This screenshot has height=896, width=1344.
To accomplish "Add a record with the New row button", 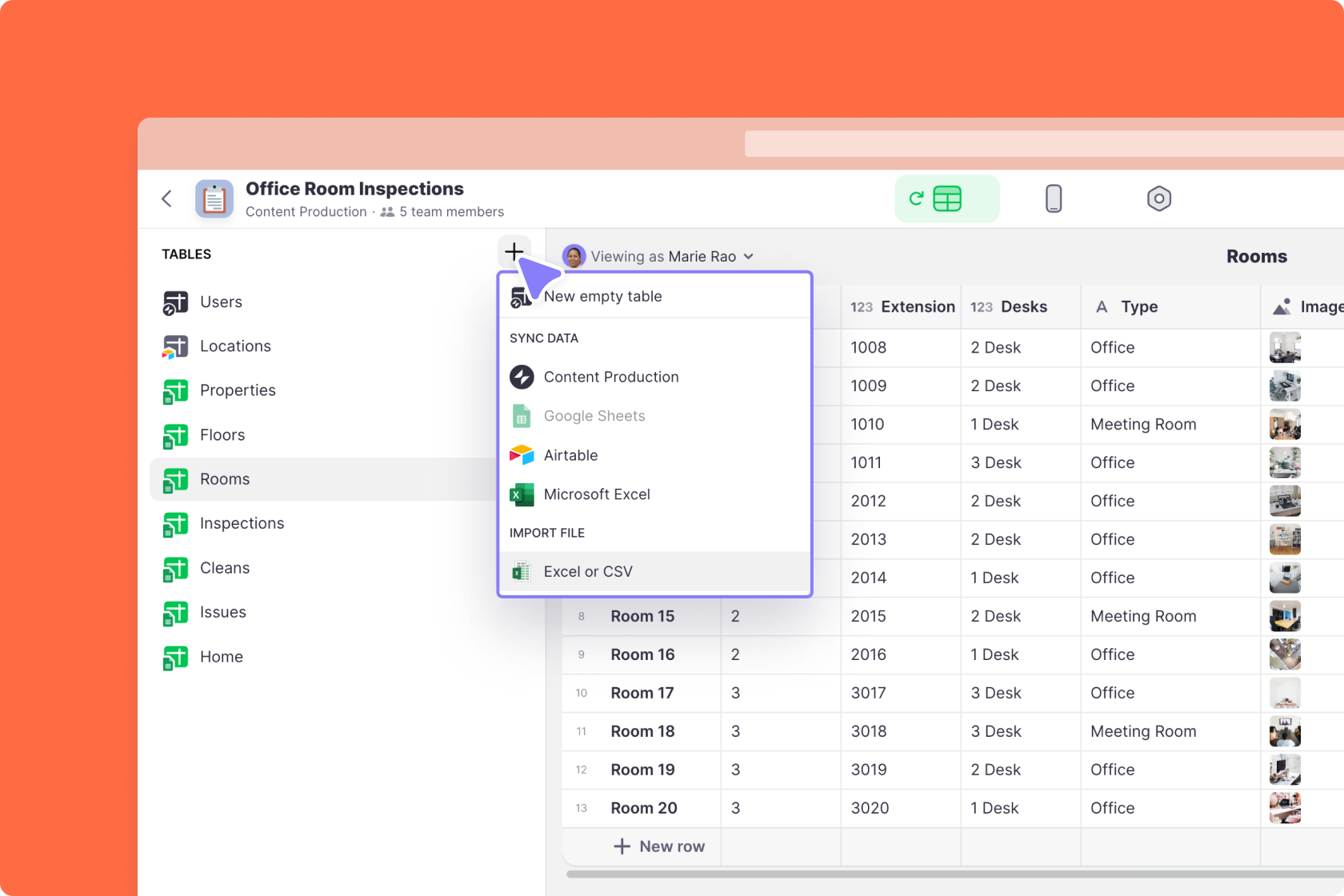I will 659,846.
